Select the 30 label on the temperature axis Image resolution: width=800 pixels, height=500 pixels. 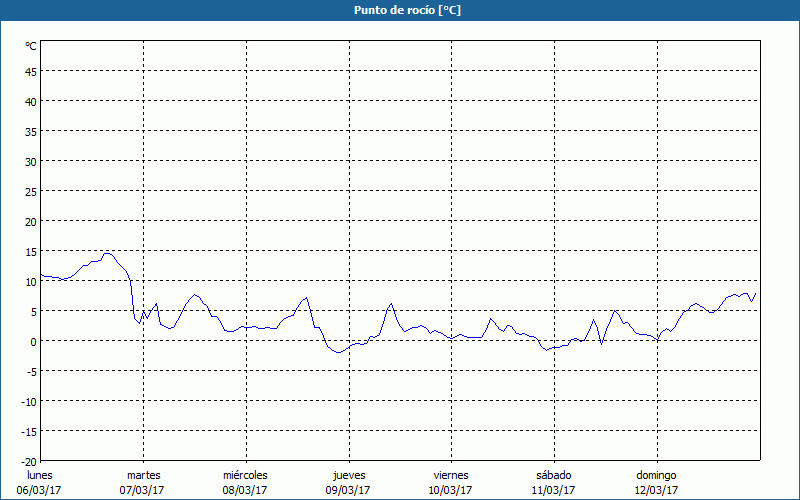point(31,161)
